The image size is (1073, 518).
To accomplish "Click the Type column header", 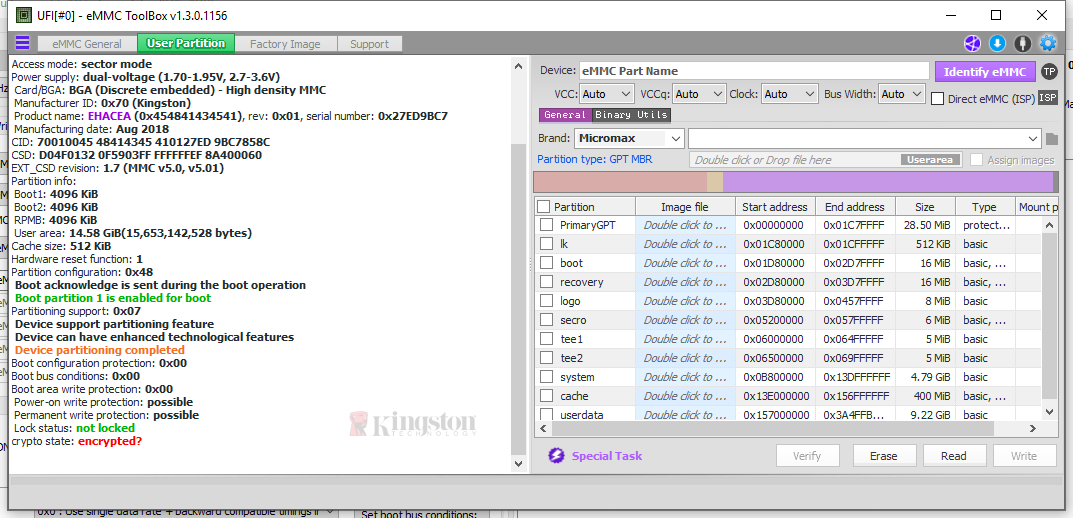I will tap(984, 207).
